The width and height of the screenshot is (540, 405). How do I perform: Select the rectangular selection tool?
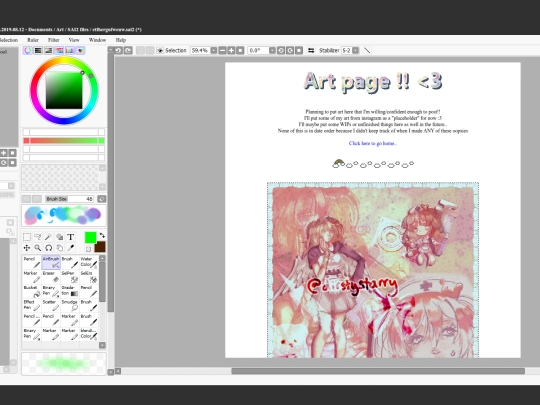click(27, 237)
